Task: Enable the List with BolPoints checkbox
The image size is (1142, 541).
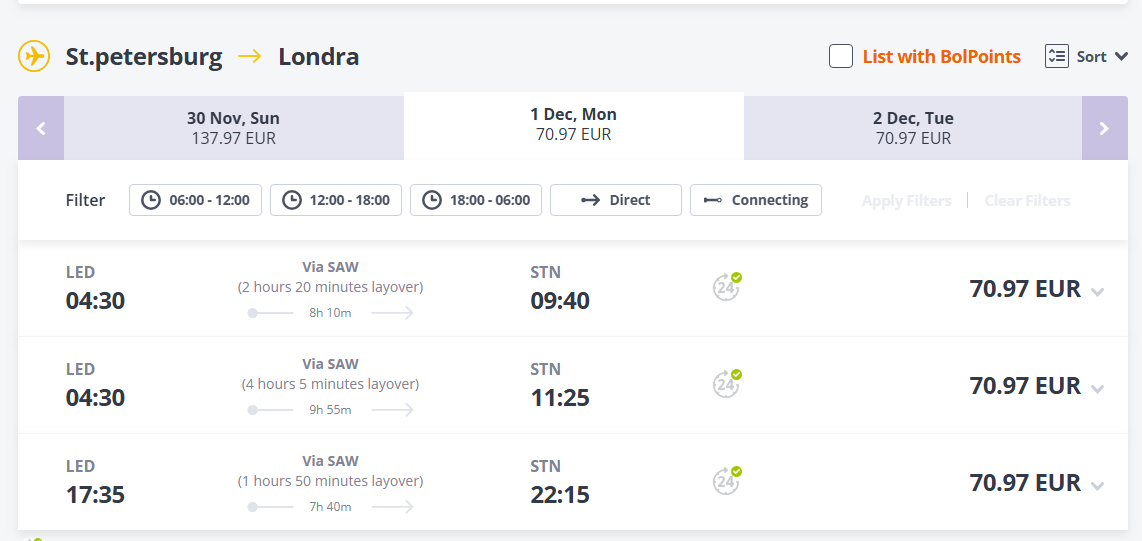Action: pos(841,56)
